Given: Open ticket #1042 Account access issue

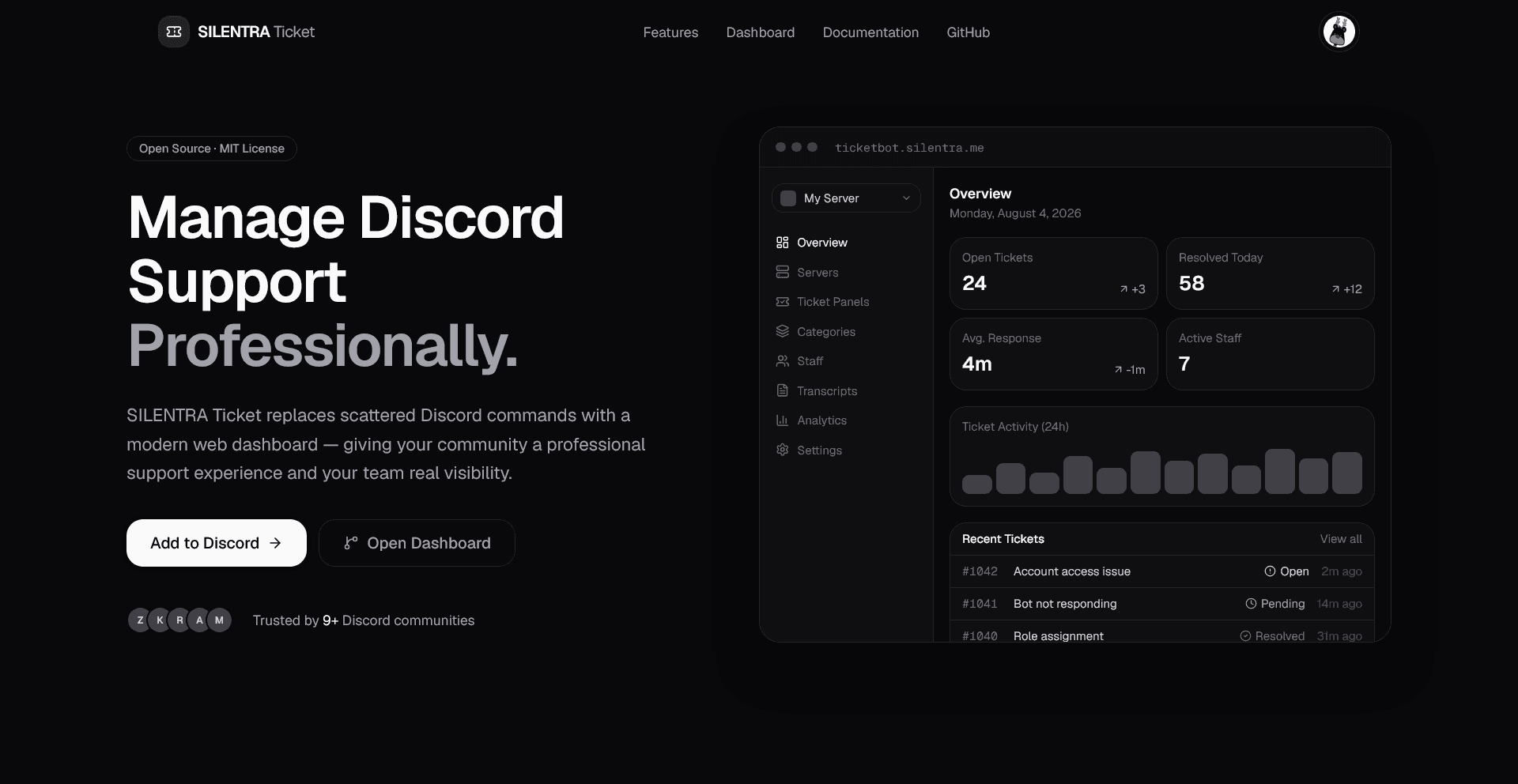Looking at the screenshot, I should pos(1162,571).
